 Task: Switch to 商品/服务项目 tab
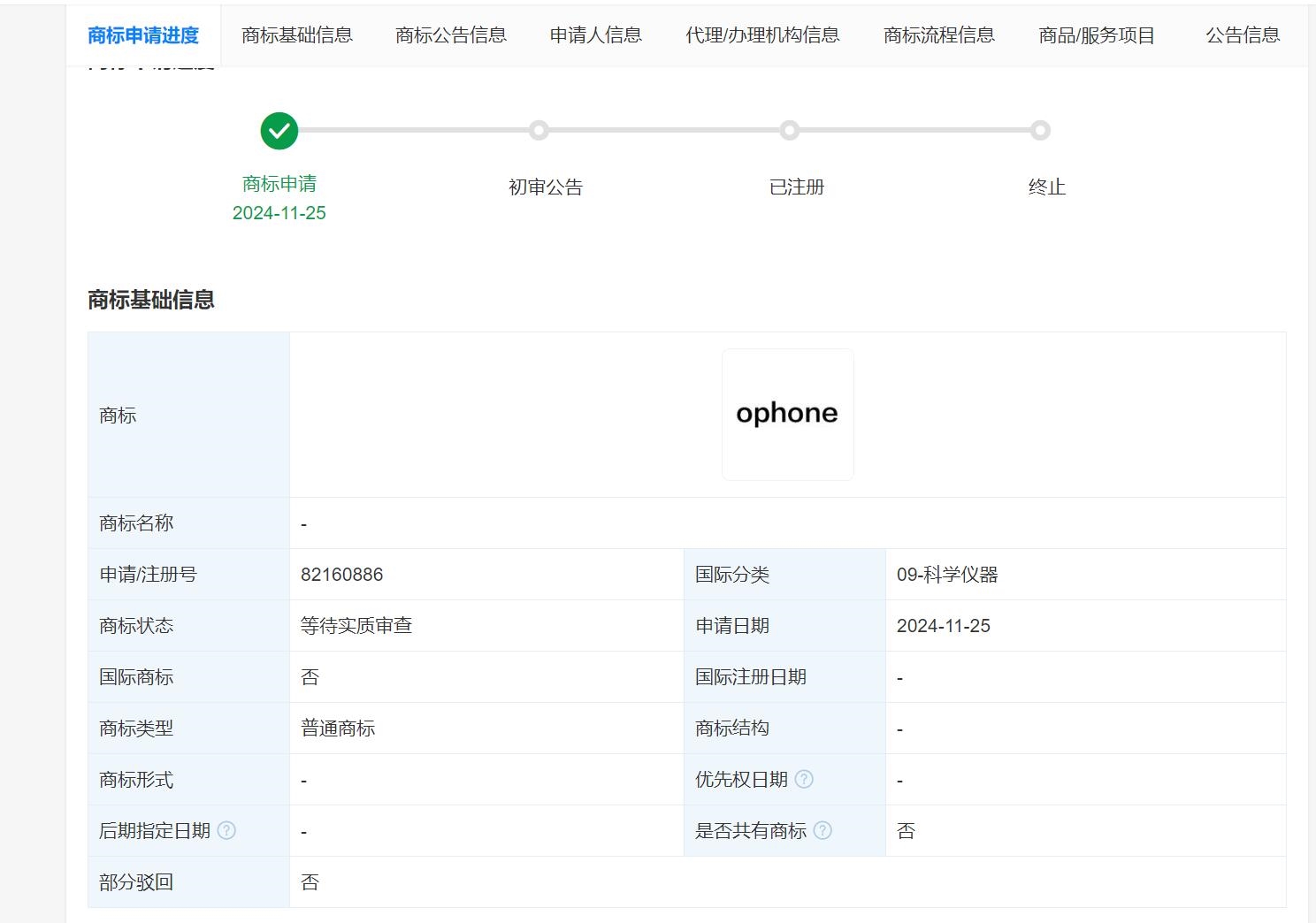(x=1097, y=35)
